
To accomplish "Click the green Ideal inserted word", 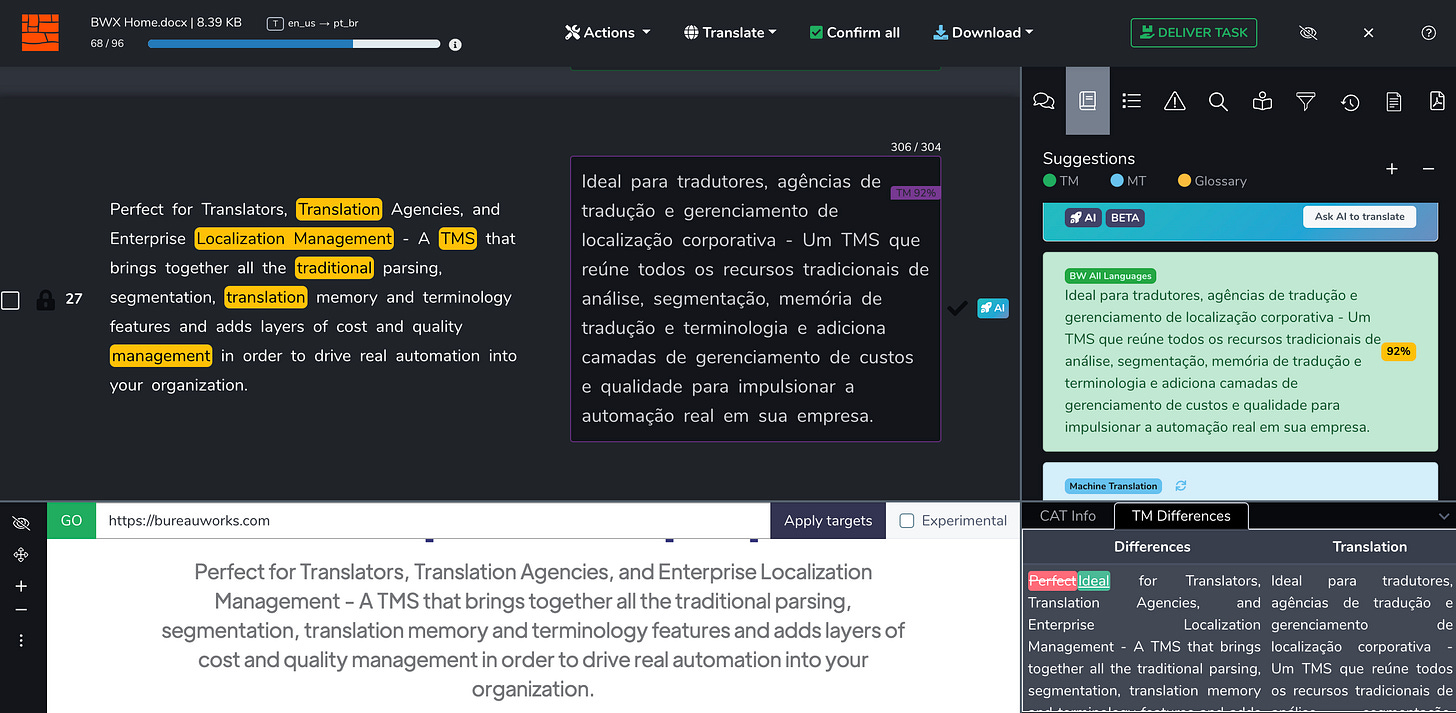I will [x=1094, y=580].
